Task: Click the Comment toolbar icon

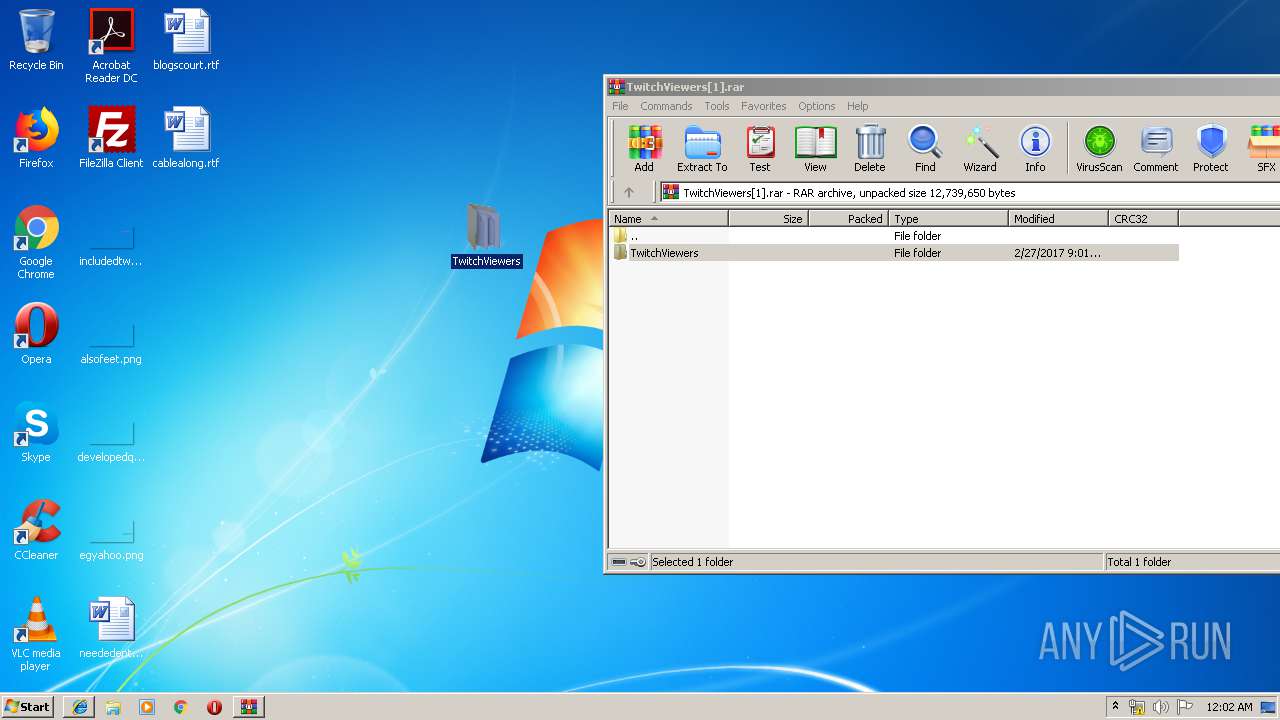Action: (1156, 149)
